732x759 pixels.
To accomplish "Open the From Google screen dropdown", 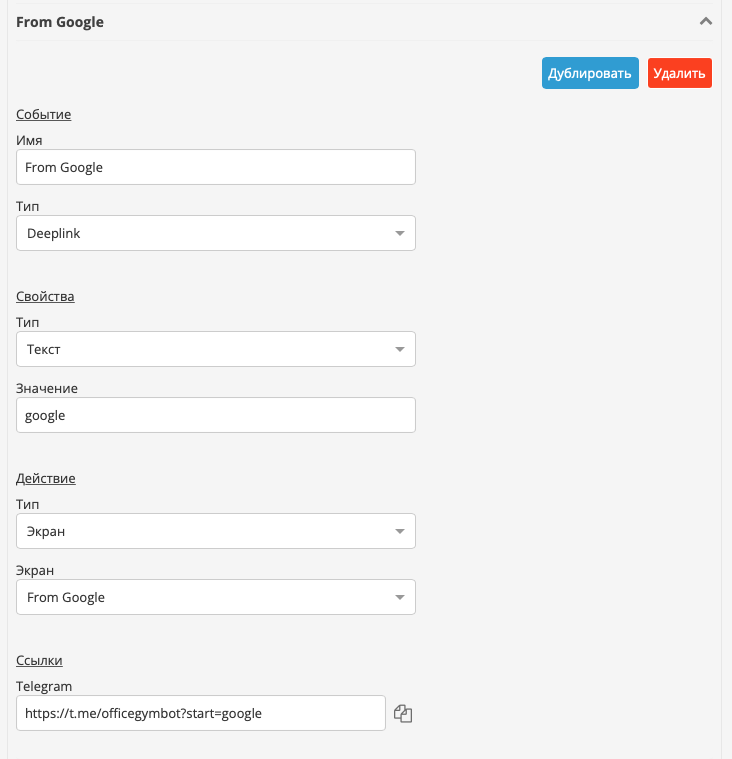I will [x=216, y=597].
